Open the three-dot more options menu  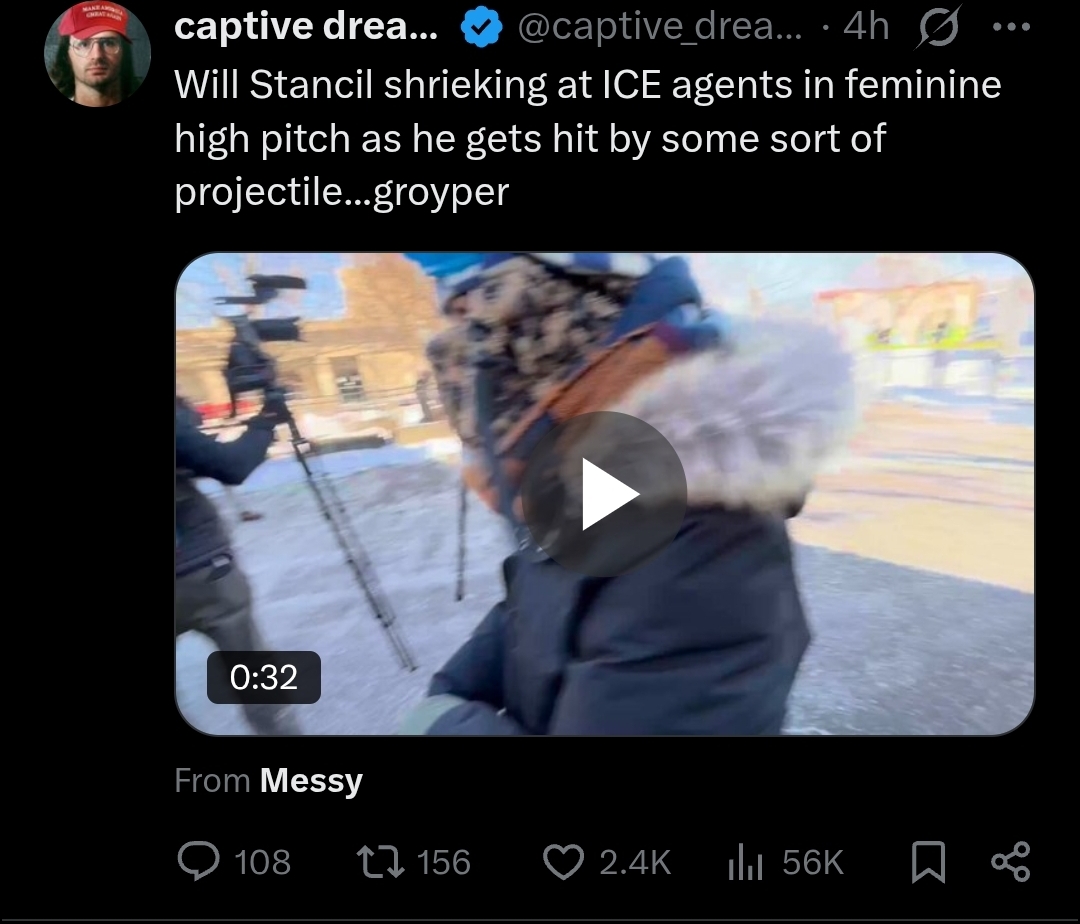[x=1011, y=28]
